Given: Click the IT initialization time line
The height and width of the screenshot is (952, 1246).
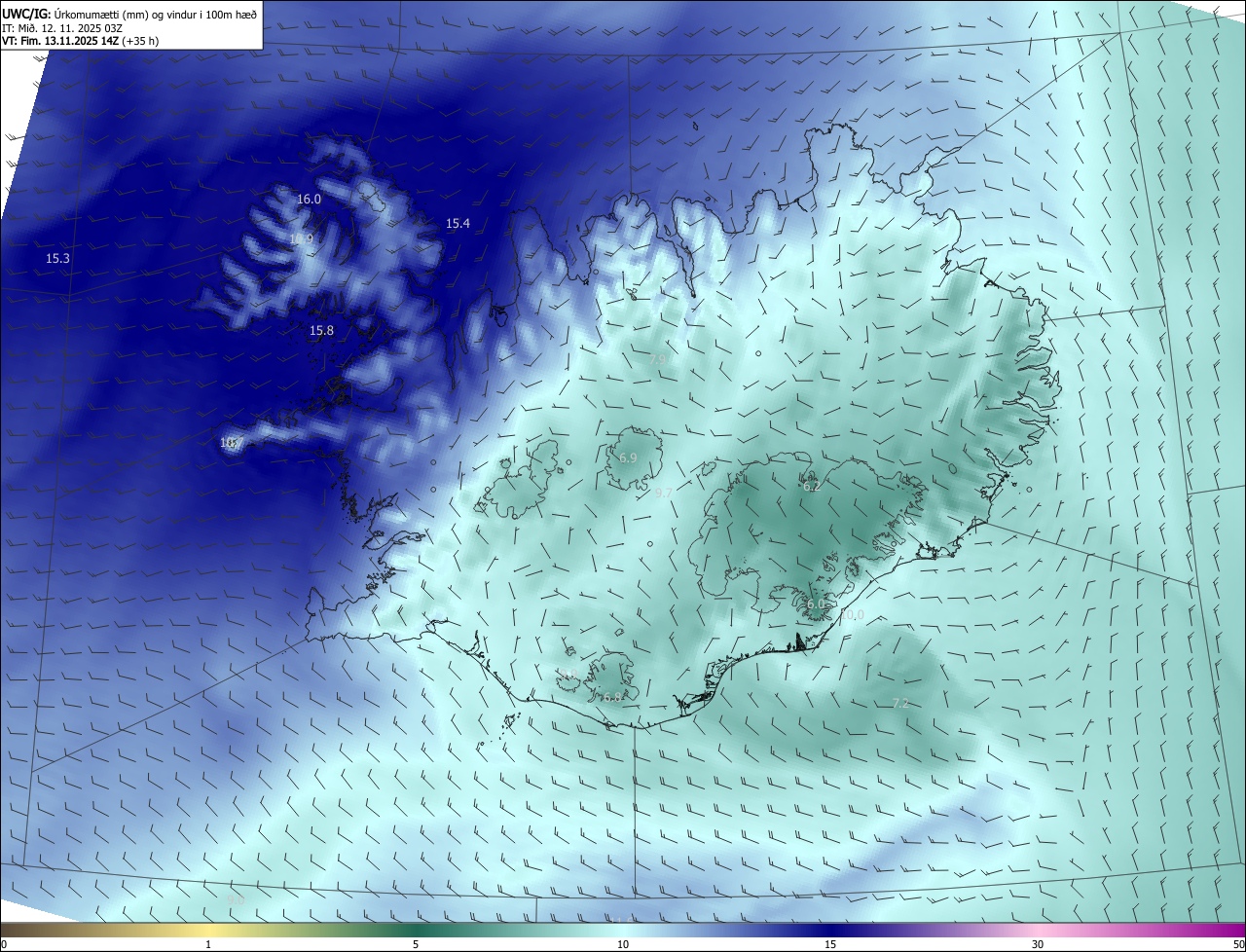Looking at the screenshot, I should [x=61, y=27].
